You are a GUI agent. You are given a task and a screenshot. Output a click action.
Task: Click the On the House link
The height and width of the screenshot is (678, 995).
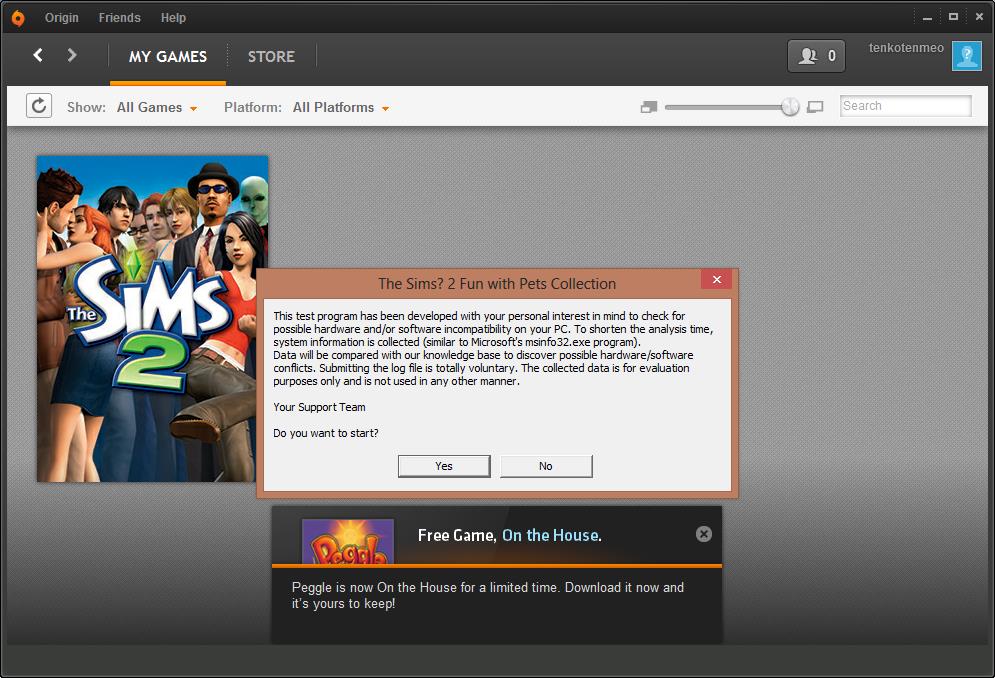(x=551, y=535)
